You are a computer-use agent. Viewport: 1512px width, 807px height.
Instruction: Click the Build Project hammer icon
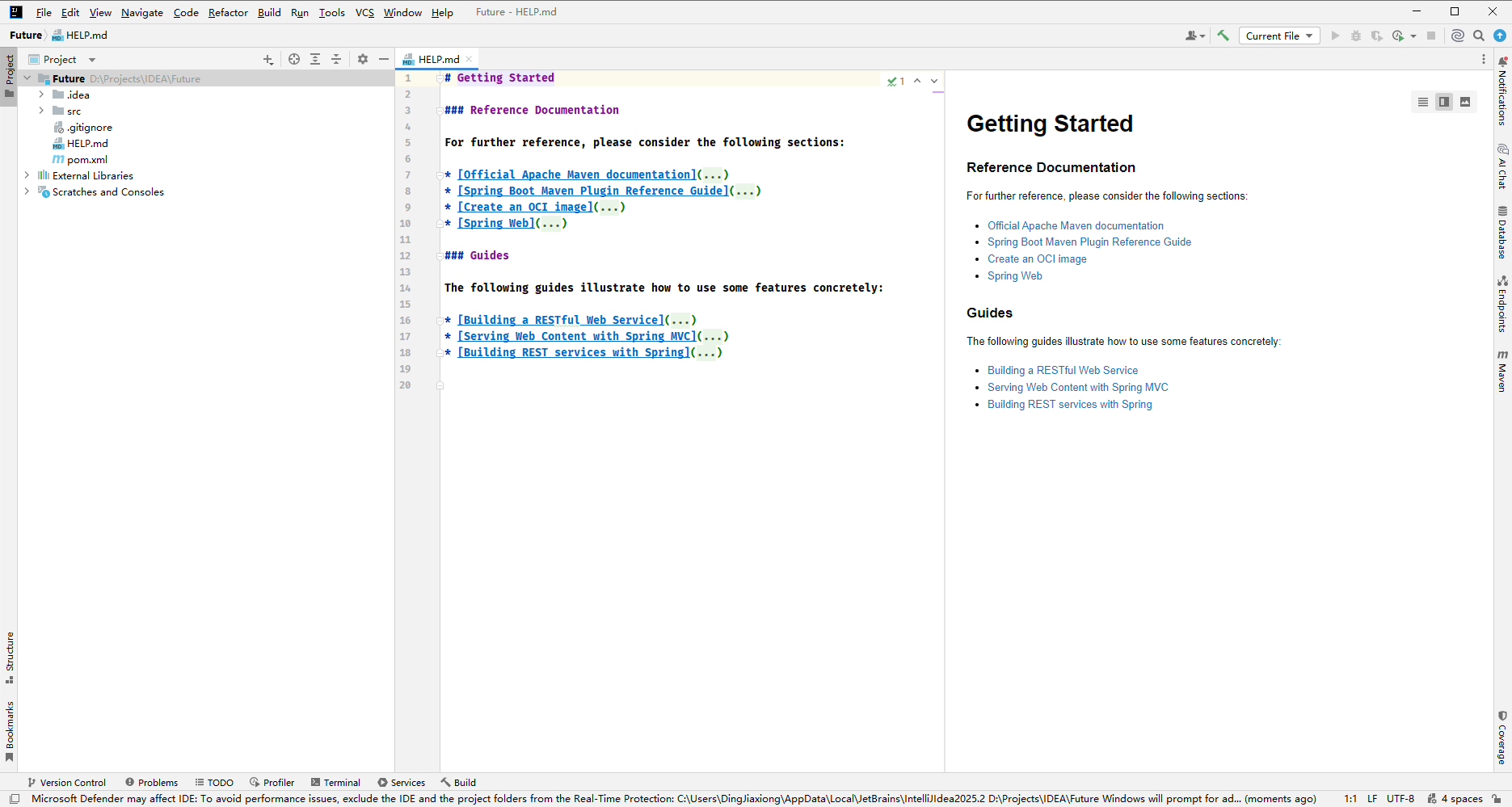point(1223,36)
